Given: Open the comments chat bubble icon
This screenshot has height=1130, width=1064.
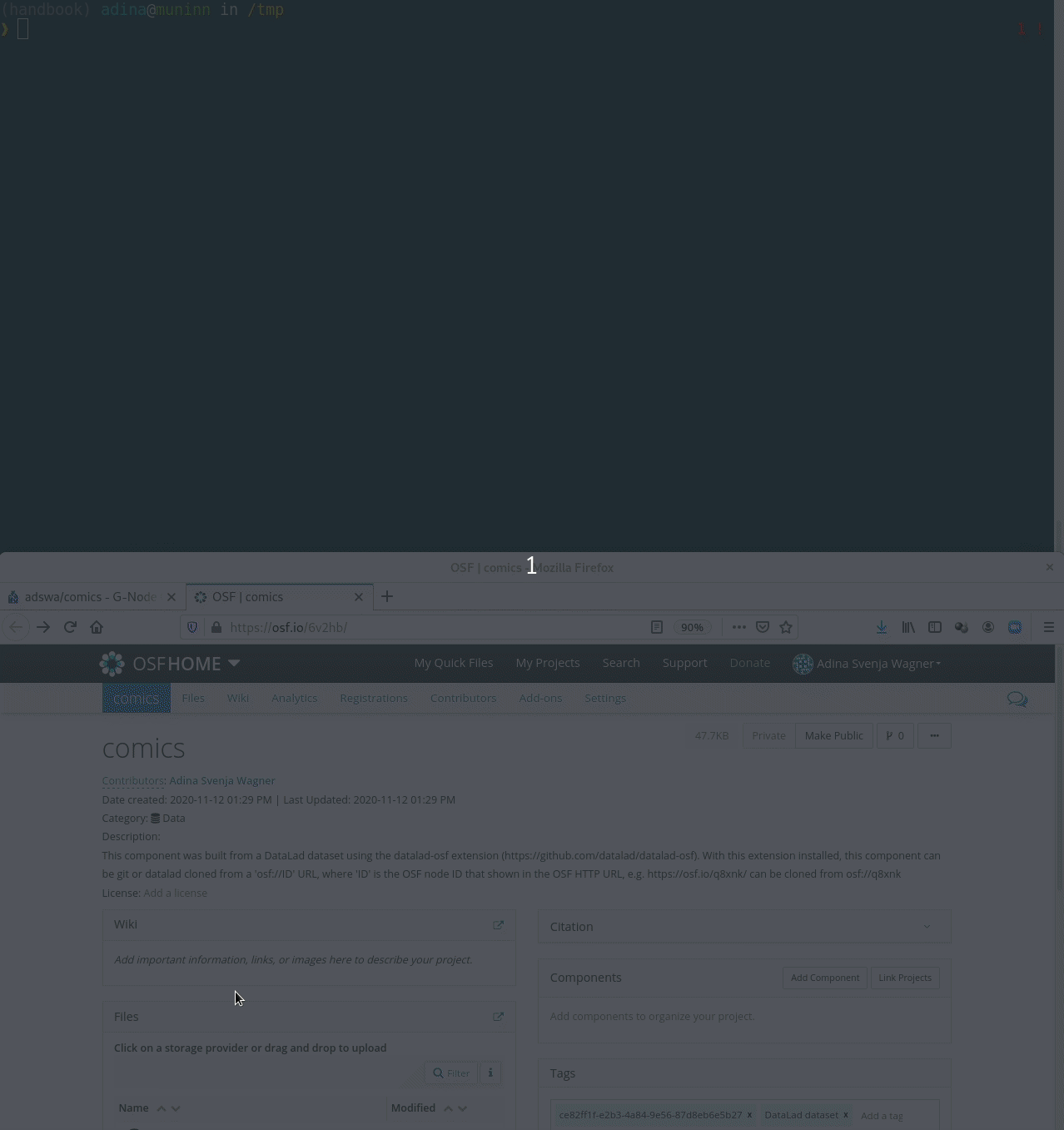Looking at the screenshot, I should tap(1017, 699).
